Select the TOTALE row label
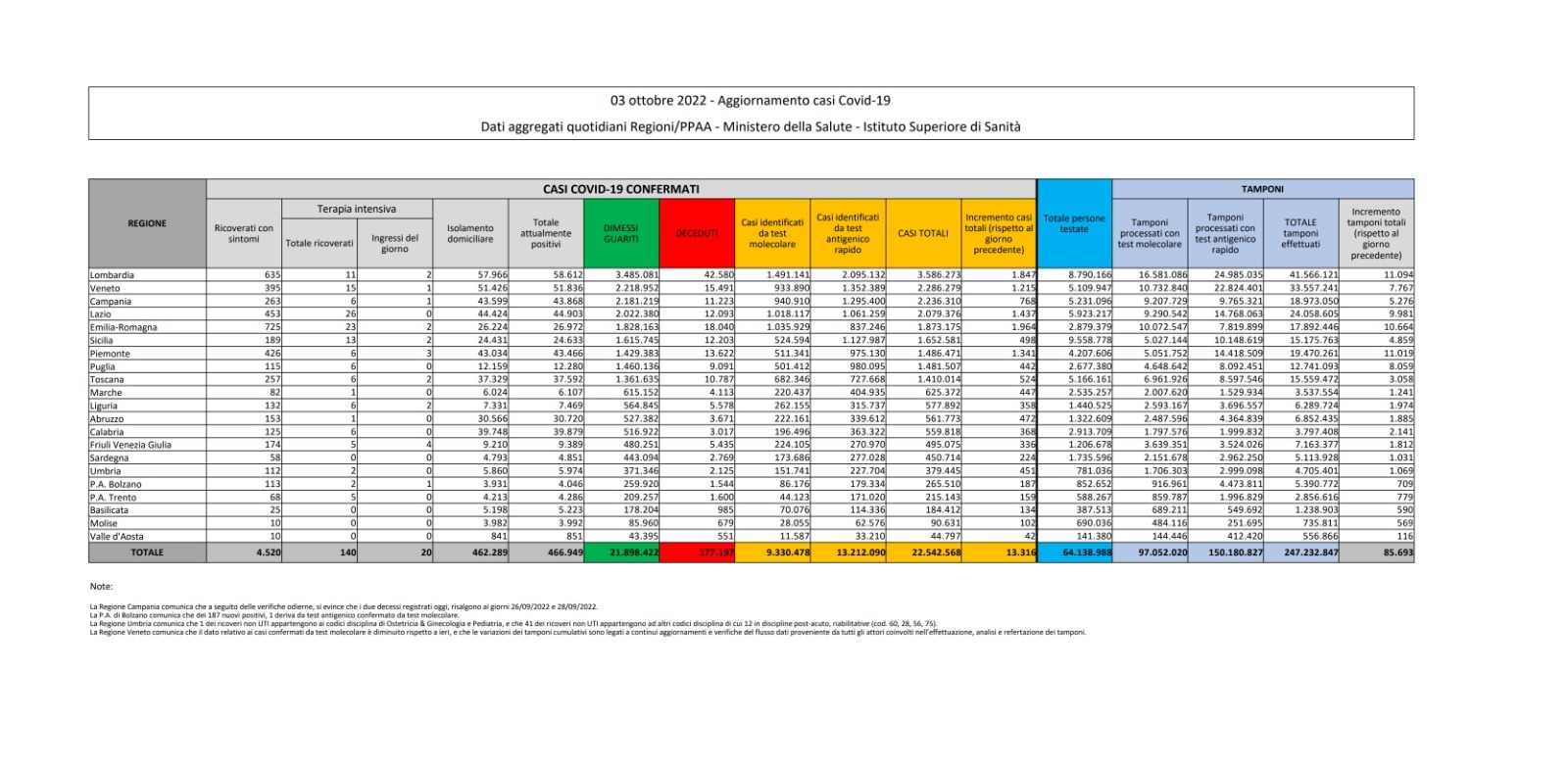Viewport: 1568px width, 769px height. pyautogui.click(x=147, y=553)
